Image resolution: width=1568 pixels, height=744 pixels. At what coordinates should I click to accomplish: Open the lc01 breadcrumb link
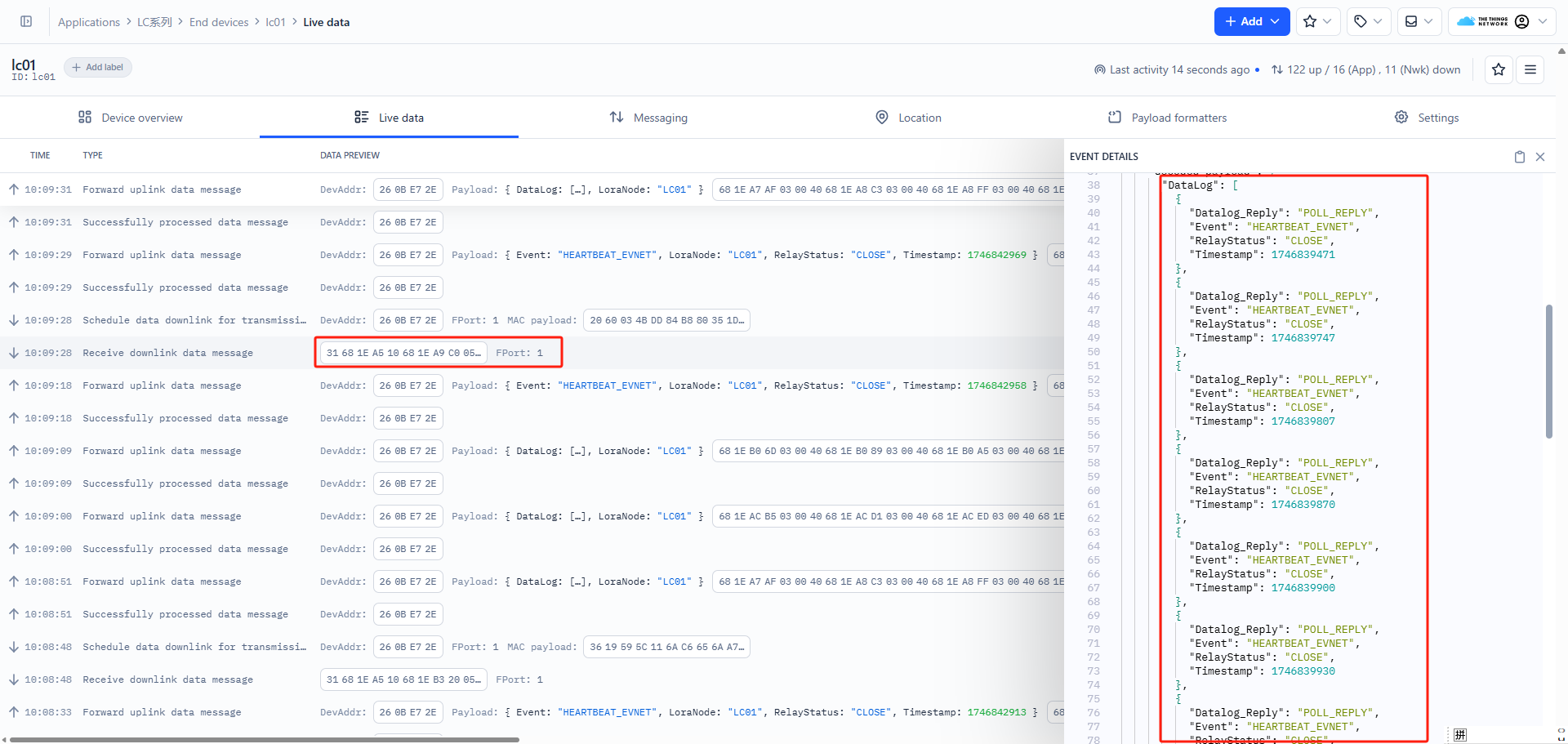tap(275, 22)
